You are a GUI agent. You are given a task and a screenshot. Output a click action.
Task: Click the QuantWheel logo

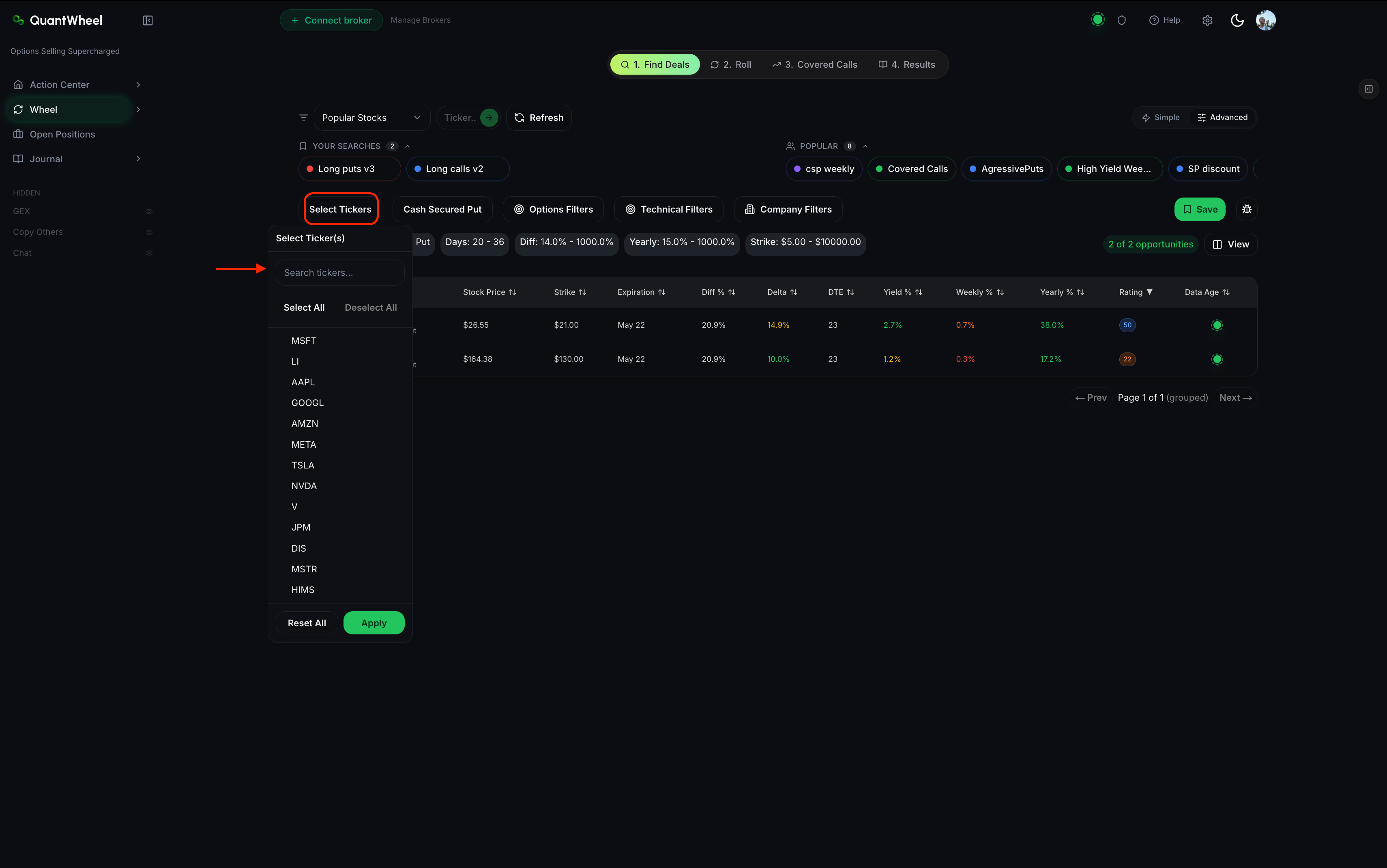pos(57,21)
